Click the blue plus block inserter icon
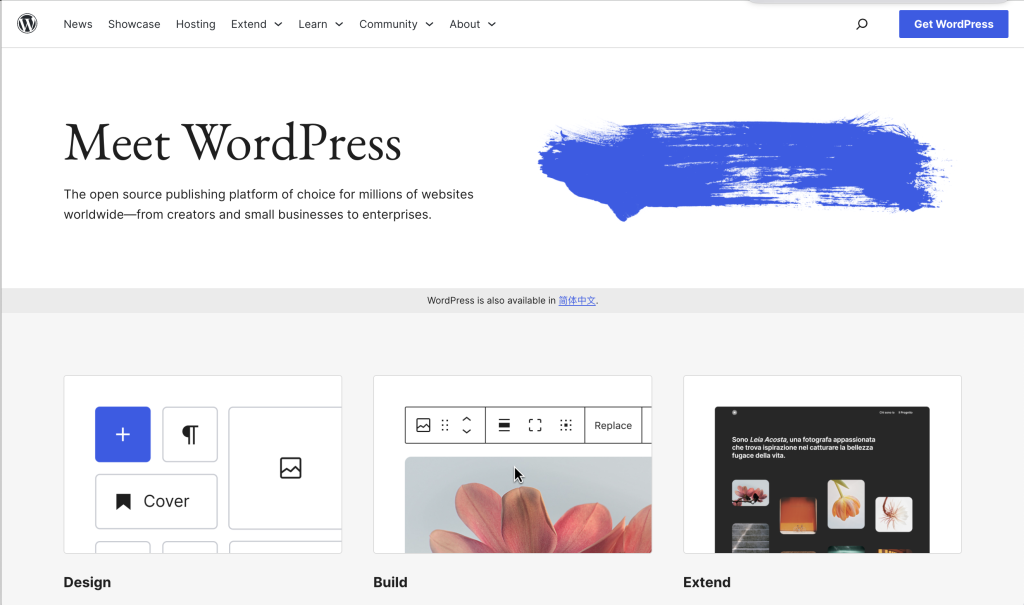 123,434
